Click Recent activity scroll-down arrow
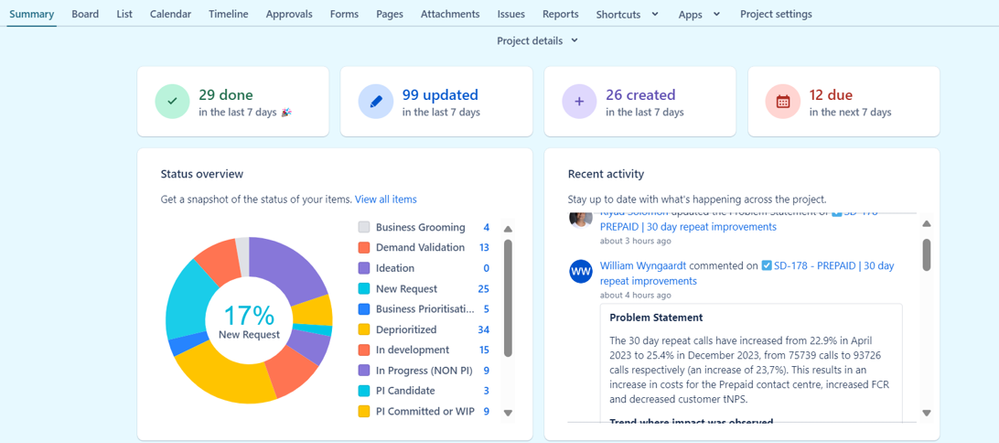Viewport: 999px width, 443px height. 926,413
